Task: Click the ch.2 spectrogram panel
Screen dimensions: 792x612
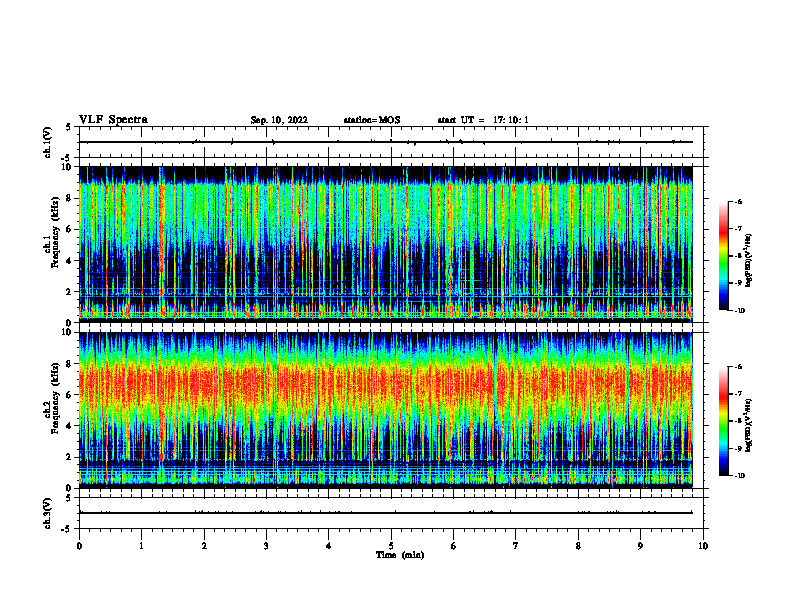Action: click(386, 410)
